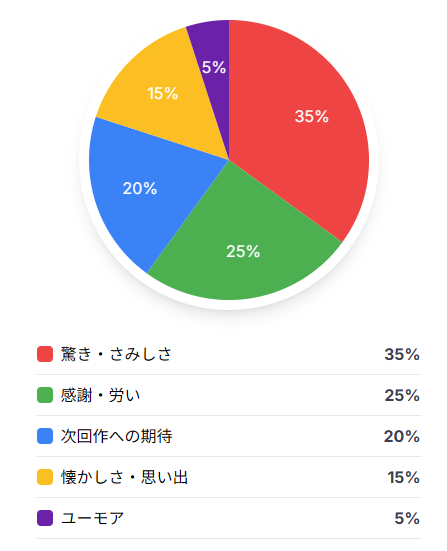This screenshot has height=551, width=447.
Task: Select the purple swatch beside ユーモア
Action: (x=45, y=518)
